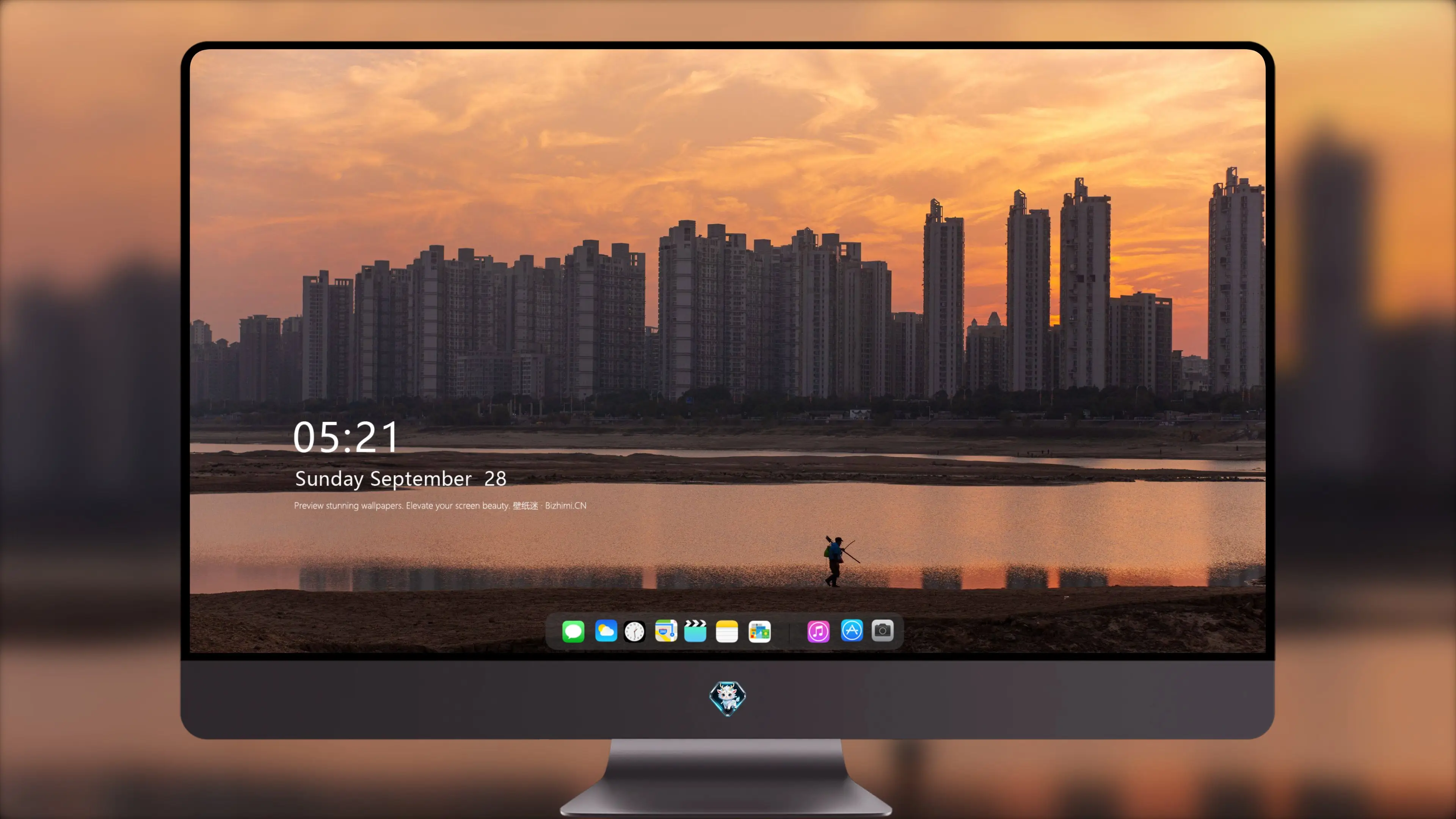The image size is (1456, 819).
Task: Open the Camera app in the dock
Action: coord(882,630)
